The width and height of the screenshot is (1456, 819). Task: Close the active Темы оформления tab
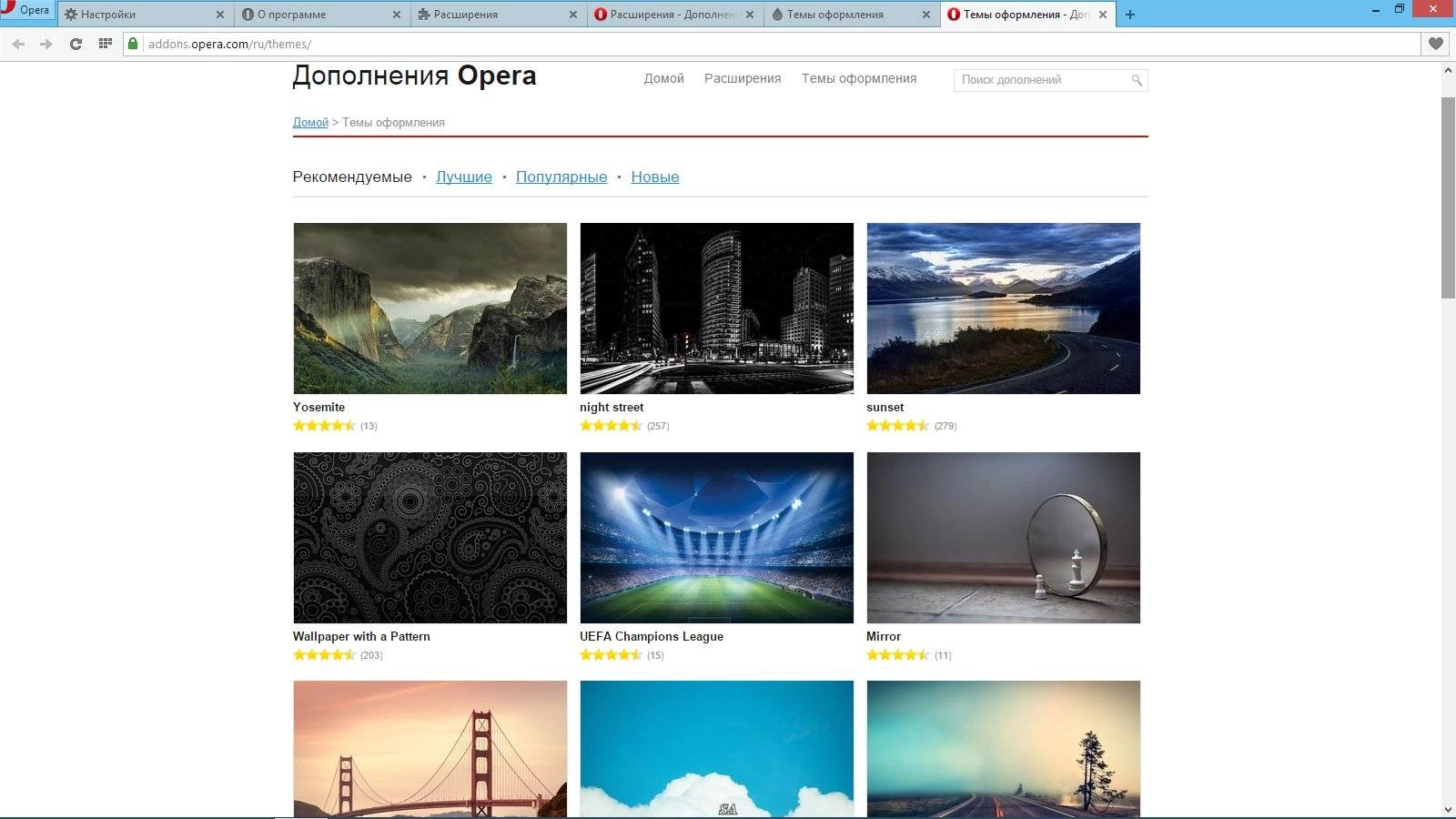(x=1102, y=15)
